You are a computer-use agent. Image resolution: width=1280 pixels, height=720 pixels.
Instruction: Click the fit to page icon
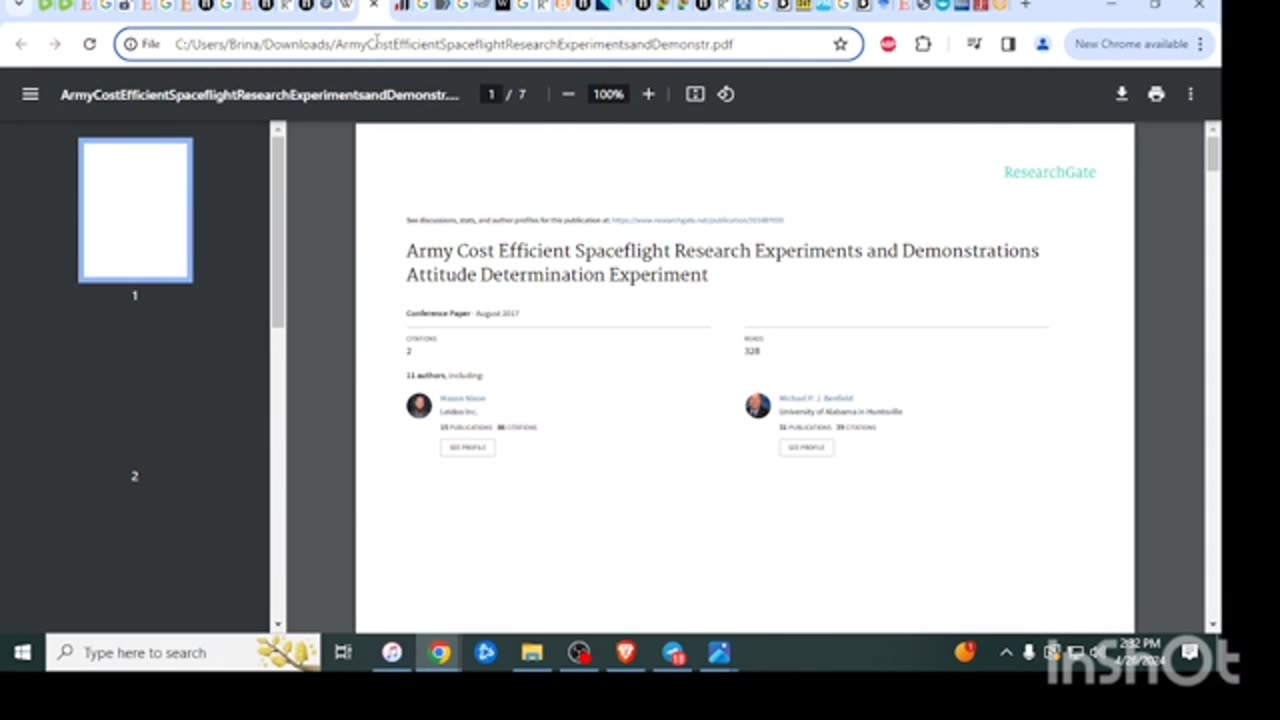[x=695, y=94]
